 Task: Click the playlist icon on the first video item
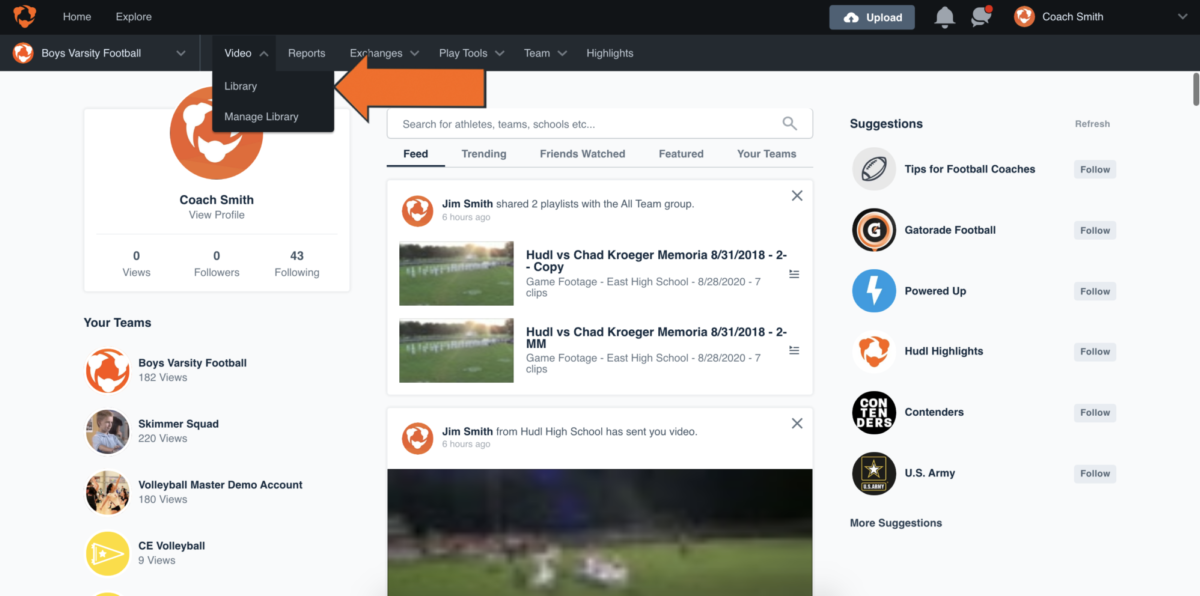[x=795, y=274]
